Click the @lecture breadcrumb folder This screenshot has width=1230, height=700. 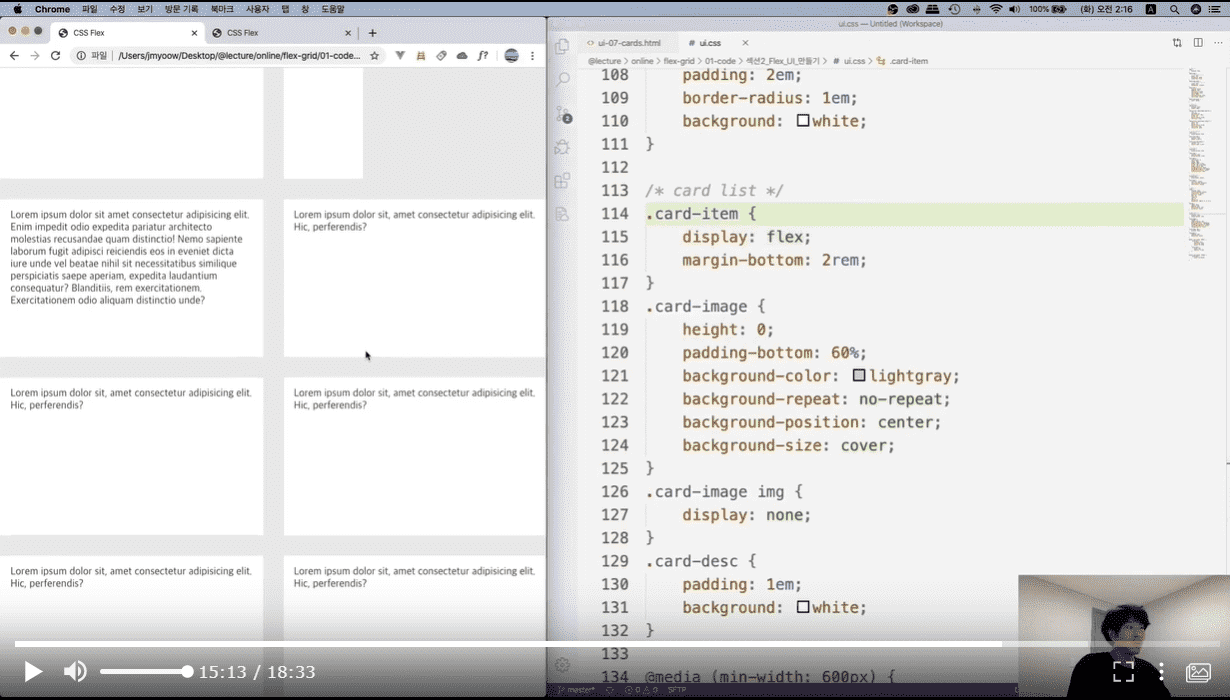tap(604, 61)
